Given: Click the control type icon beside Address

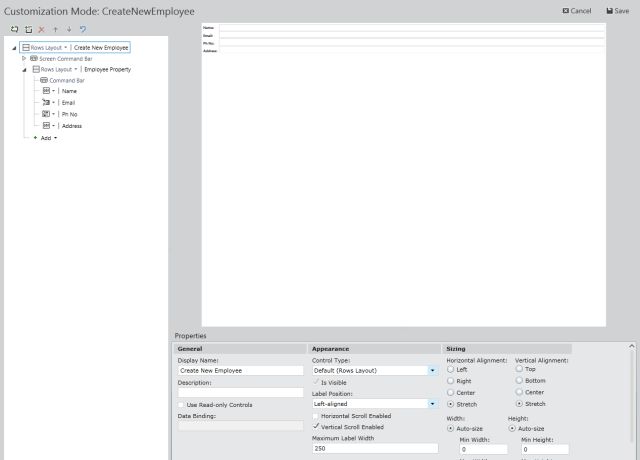Looking at the screenshot, I should 47,126.
